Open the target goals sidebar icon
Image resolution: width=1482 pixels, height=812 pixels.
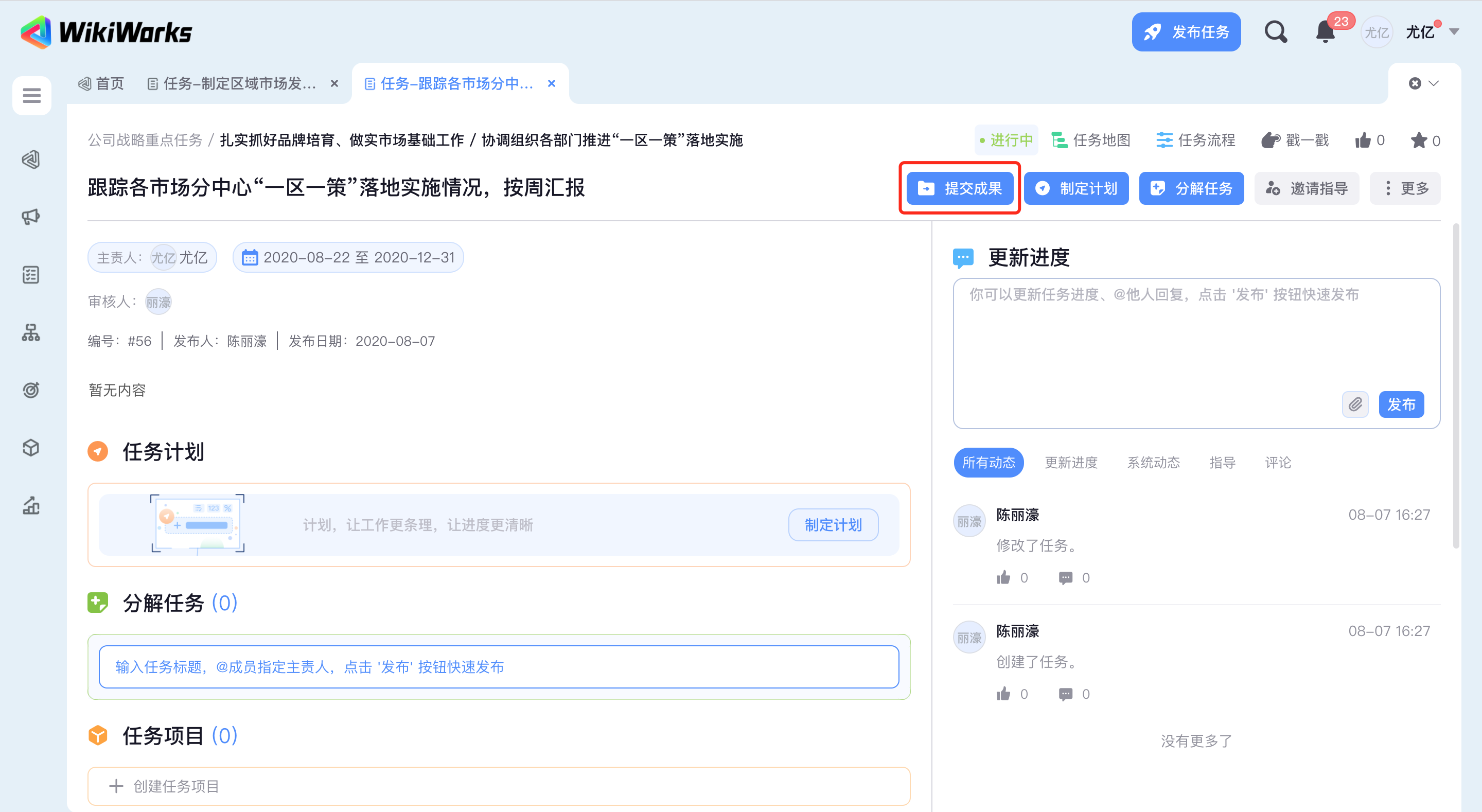[31, 390]
